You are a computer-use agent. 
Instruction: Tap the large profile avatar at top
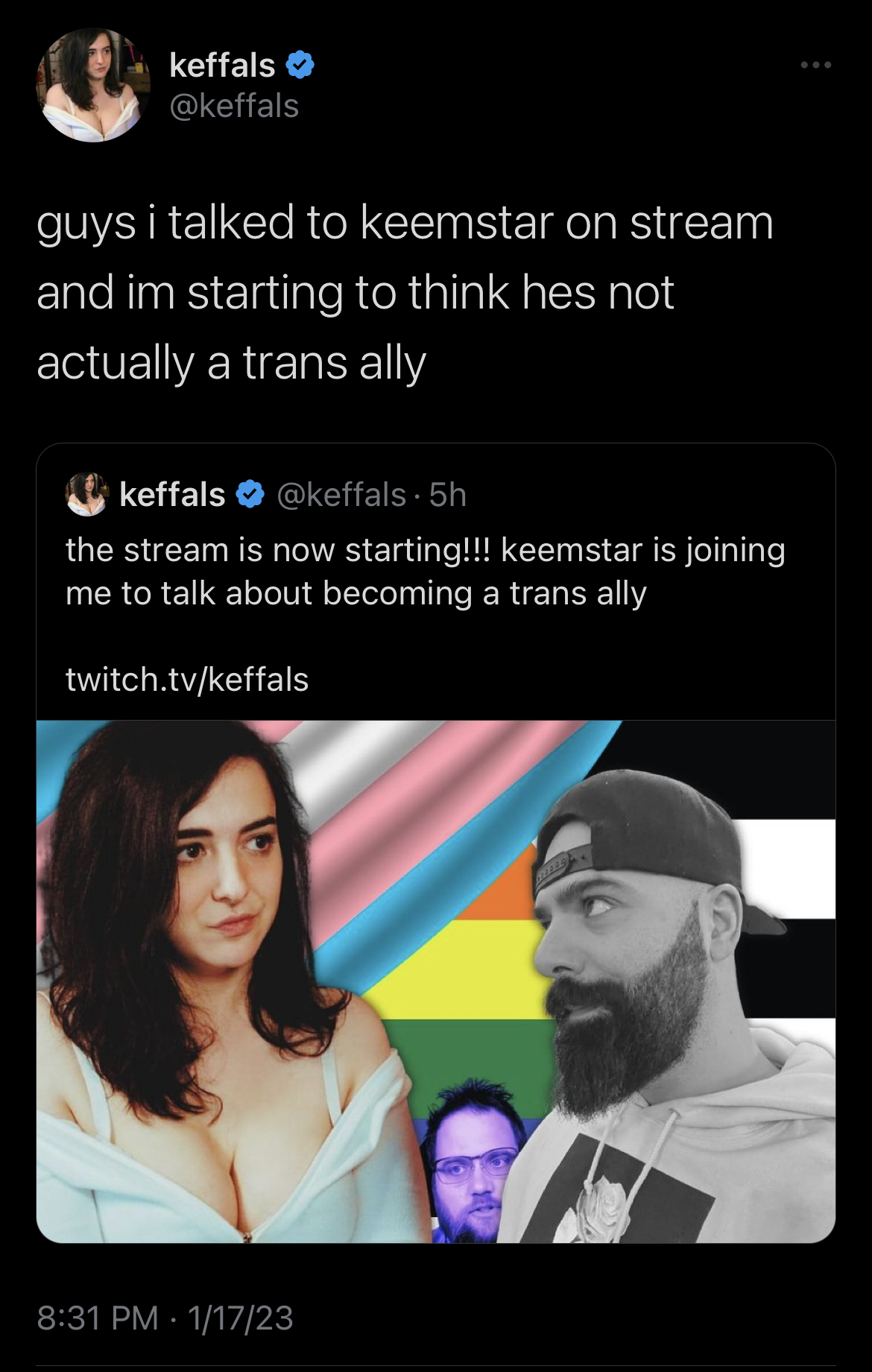click(x=93, y=85)
